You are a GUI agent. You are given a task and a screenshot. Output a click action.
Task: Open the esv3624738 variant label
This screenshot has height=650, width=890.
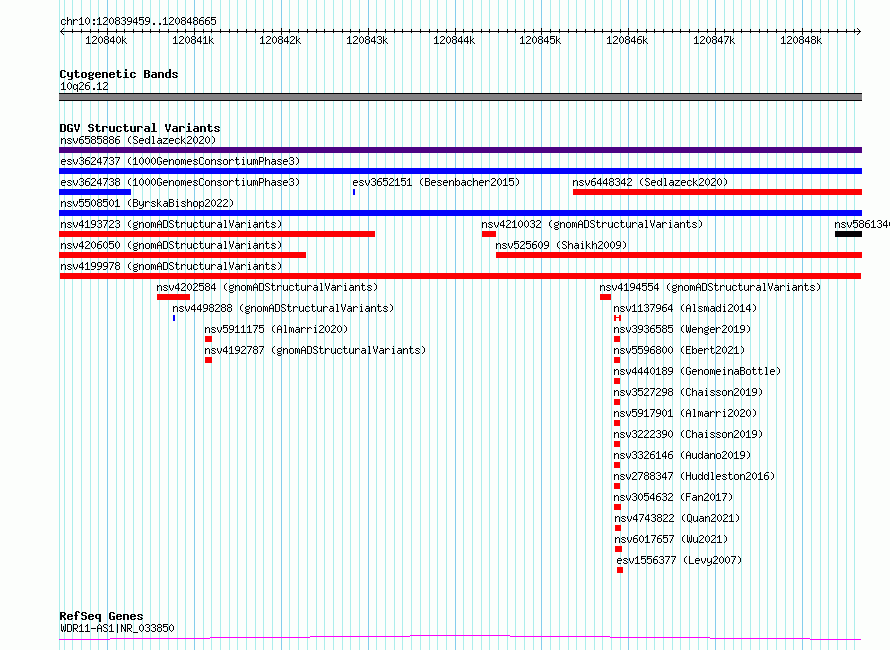point(180,182)
